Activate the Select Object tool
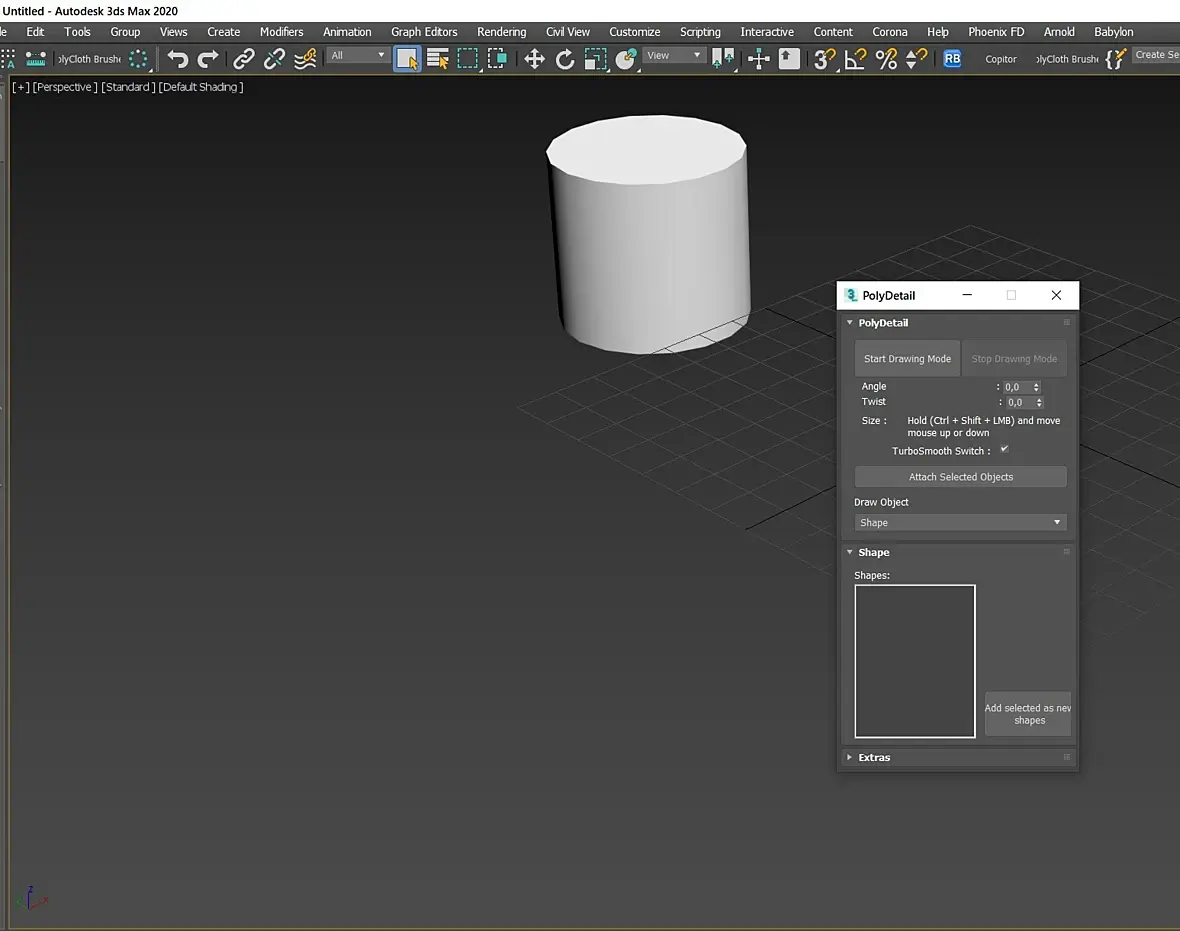The image size is (1180, 931). pos(407,59)
